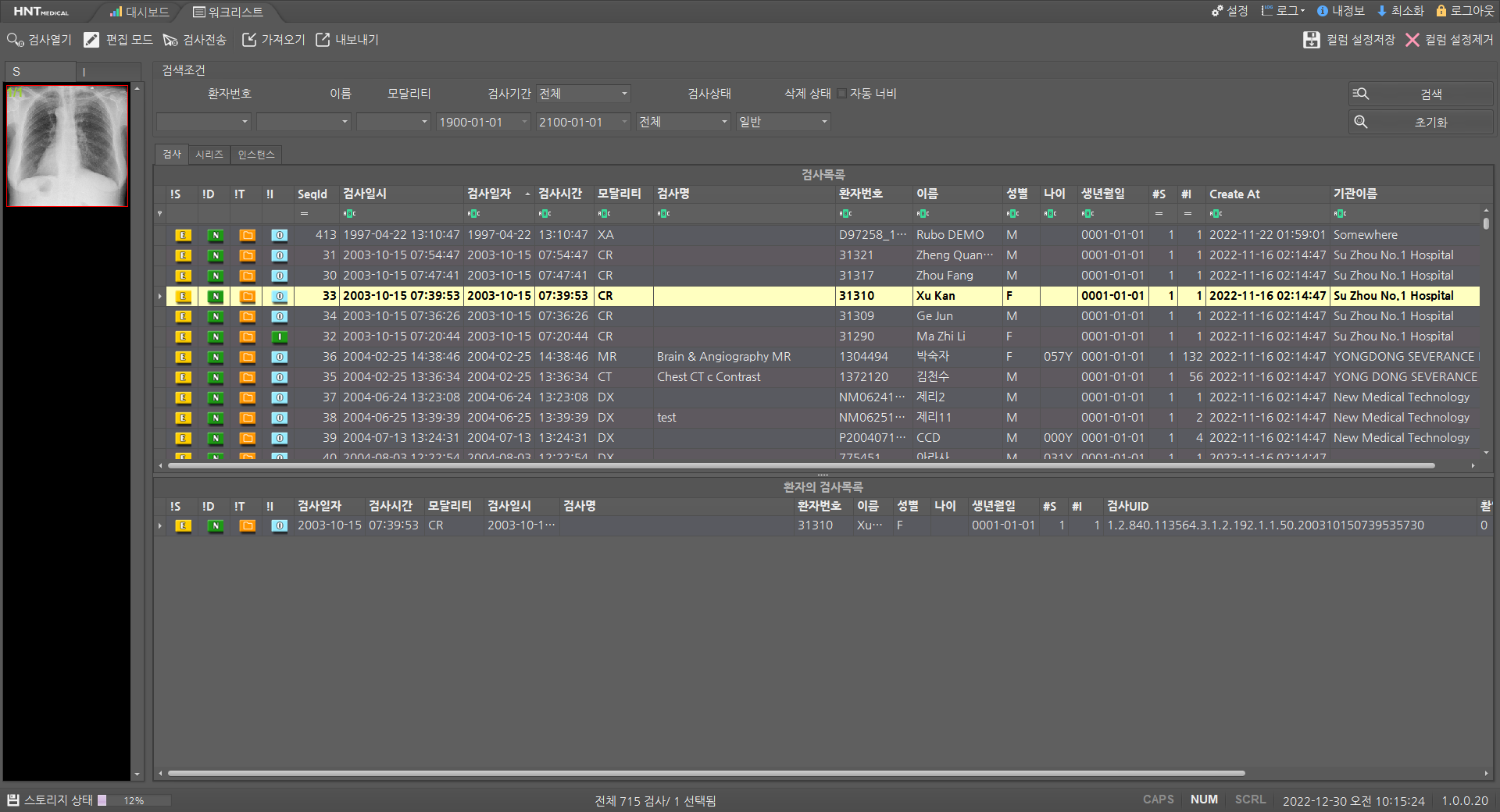Open 삭제 상태 dropdown set to 일반
Image resolution: width=1500 pixels, height=812 pixels.
point(783,122)
